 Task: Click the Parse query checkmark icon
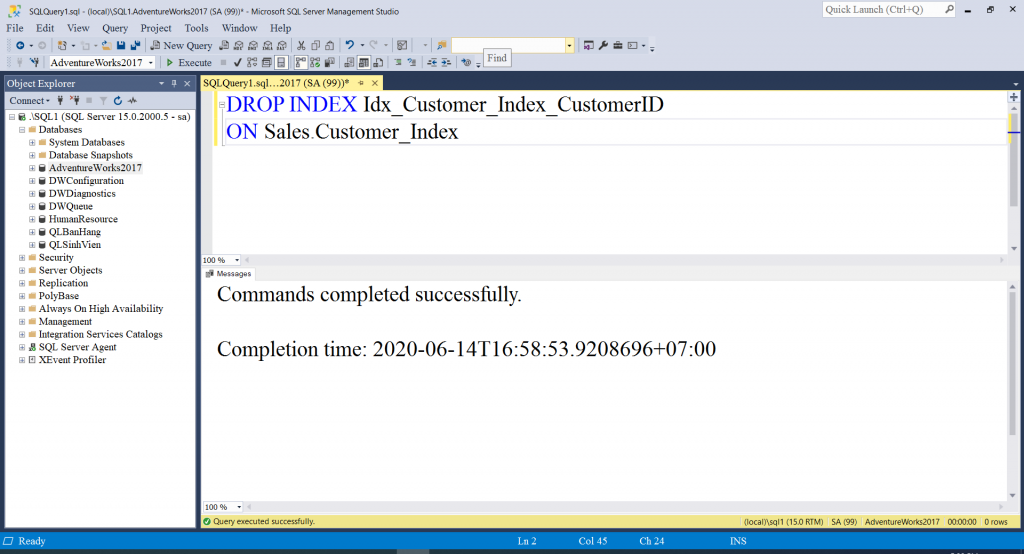(237, 62)
